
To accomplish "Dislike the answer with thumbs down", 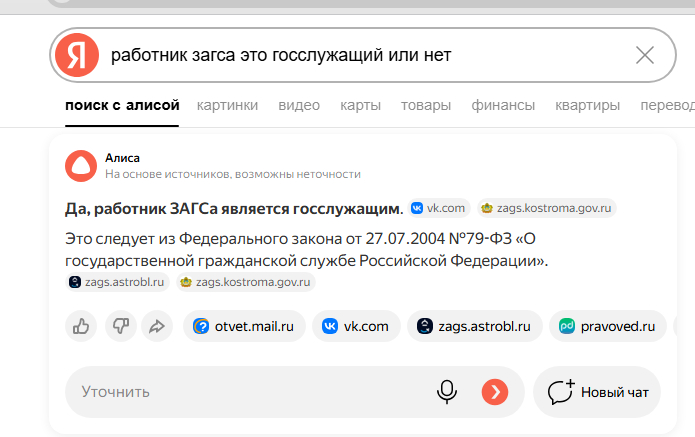I will 119,326.
